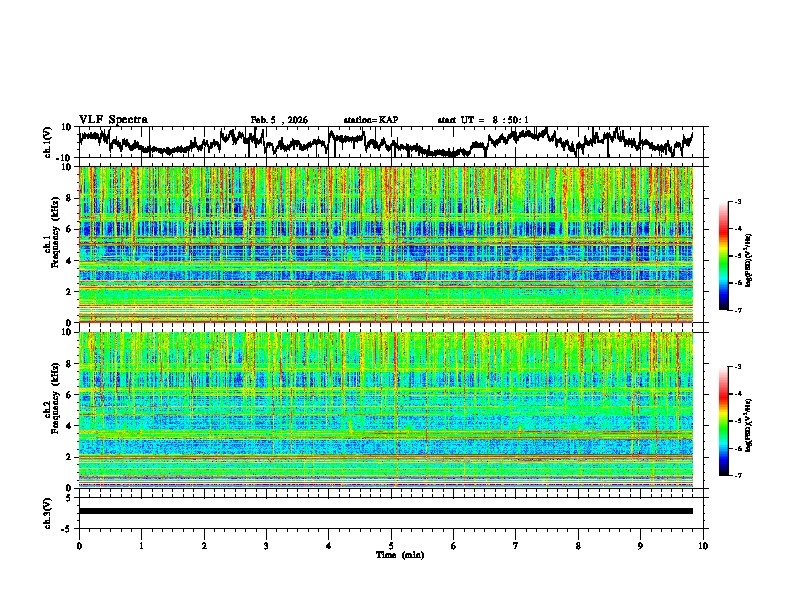792x612 pixels.
Task: Click time axis tick label "1"
Action: 141,546
